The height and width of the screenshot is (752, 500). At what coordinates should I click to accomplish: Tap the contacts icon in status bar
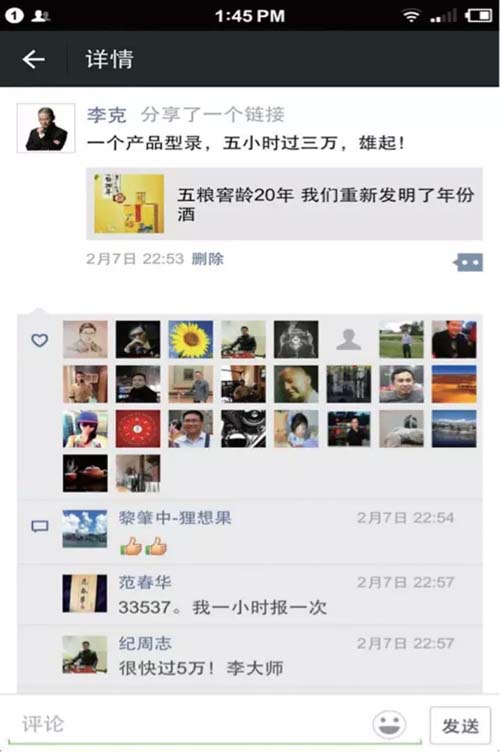click(x=40, y=16)
